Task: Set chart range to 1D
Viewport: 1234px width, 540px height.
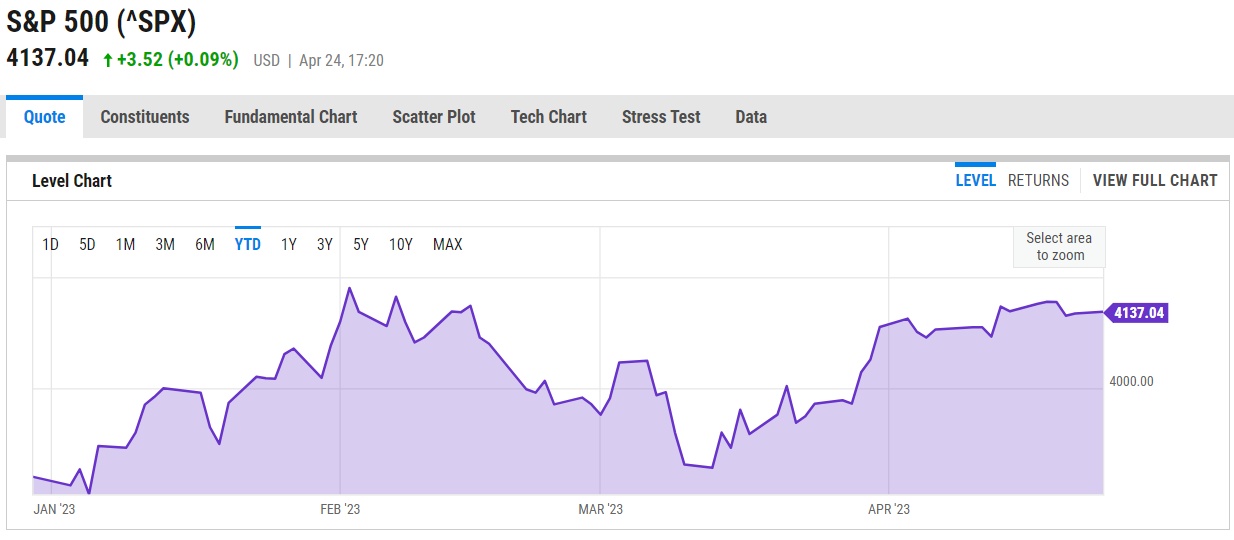Action: [50, 244]
